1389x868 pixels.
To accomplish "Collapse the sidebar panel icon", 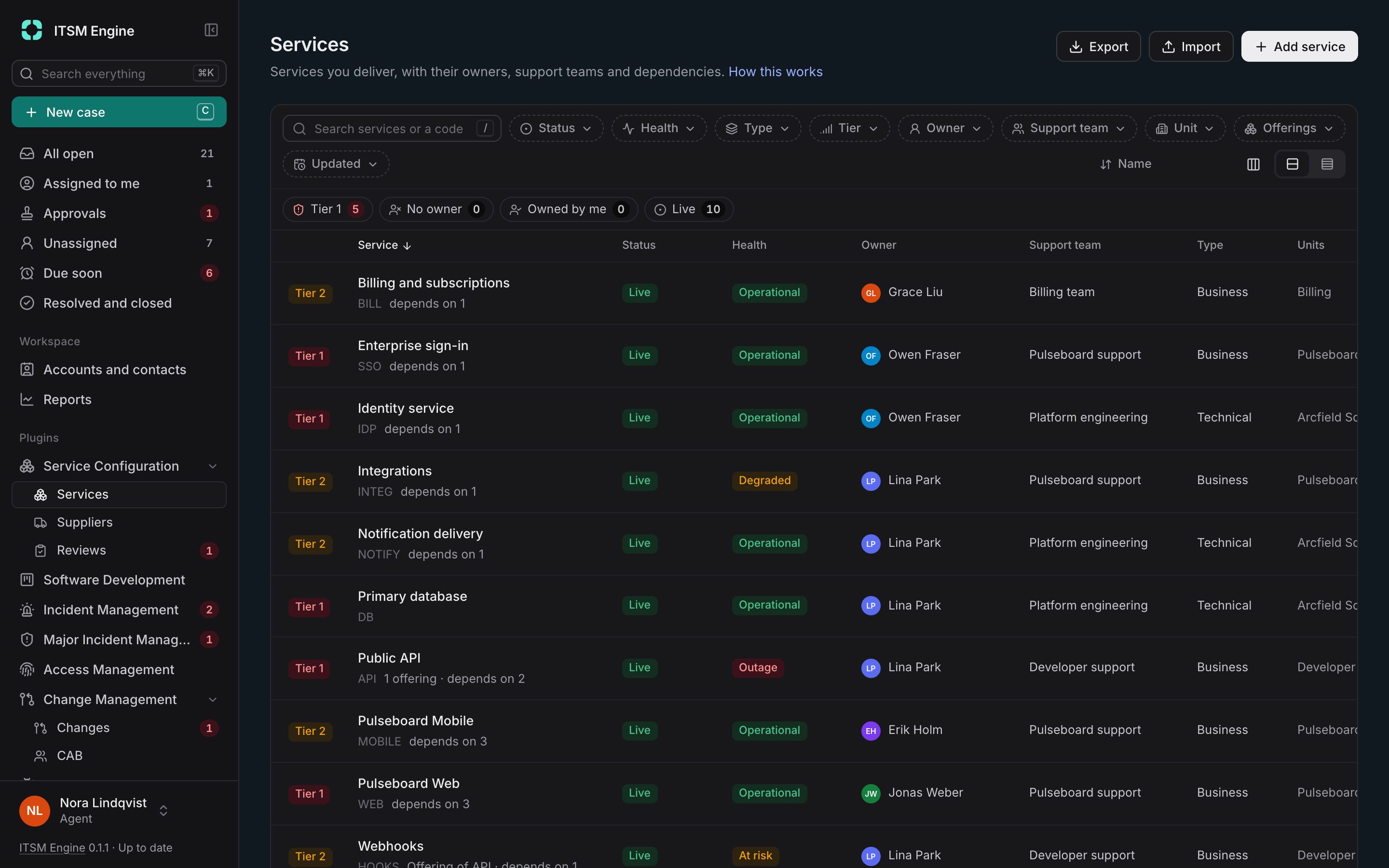I will [x=211, y=30].
